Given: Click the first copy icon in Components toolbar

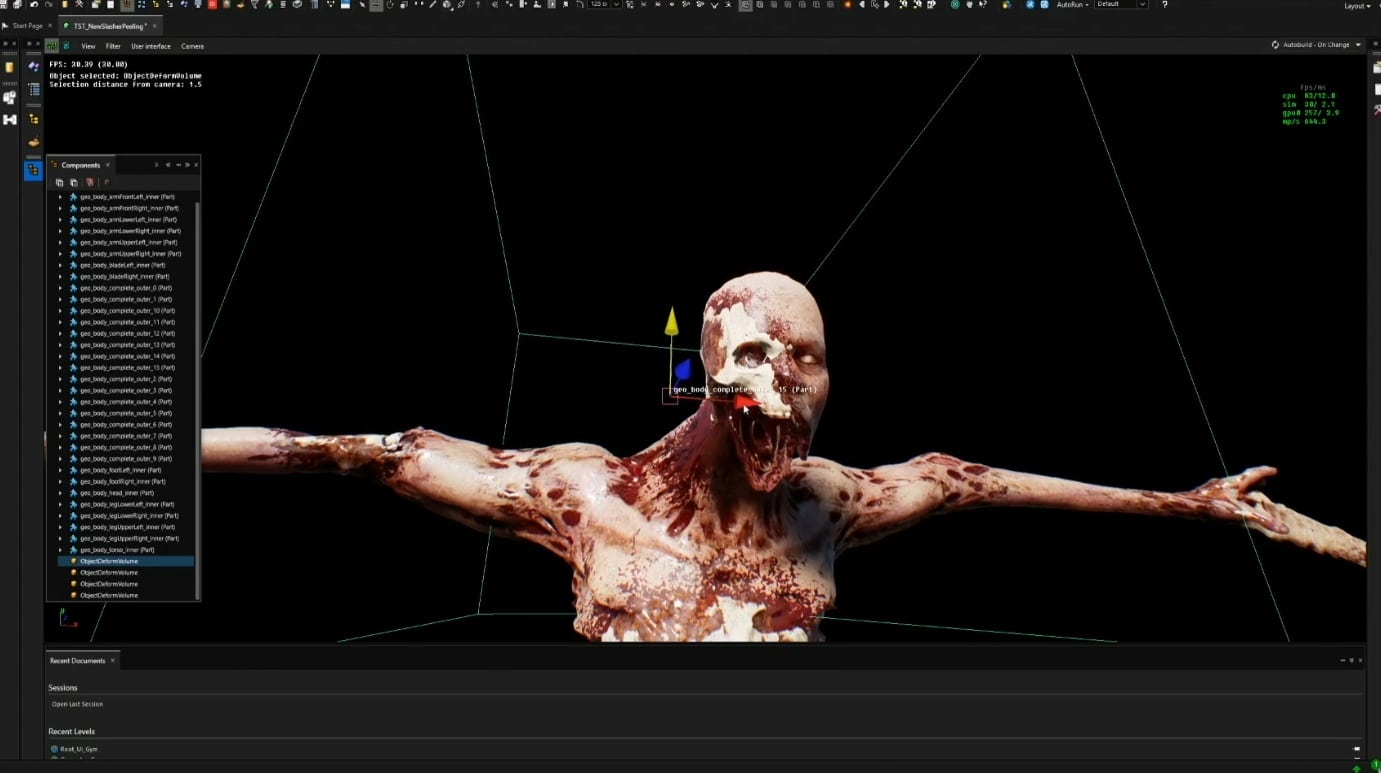Looking at the screenshot, I should pos(60,183).
